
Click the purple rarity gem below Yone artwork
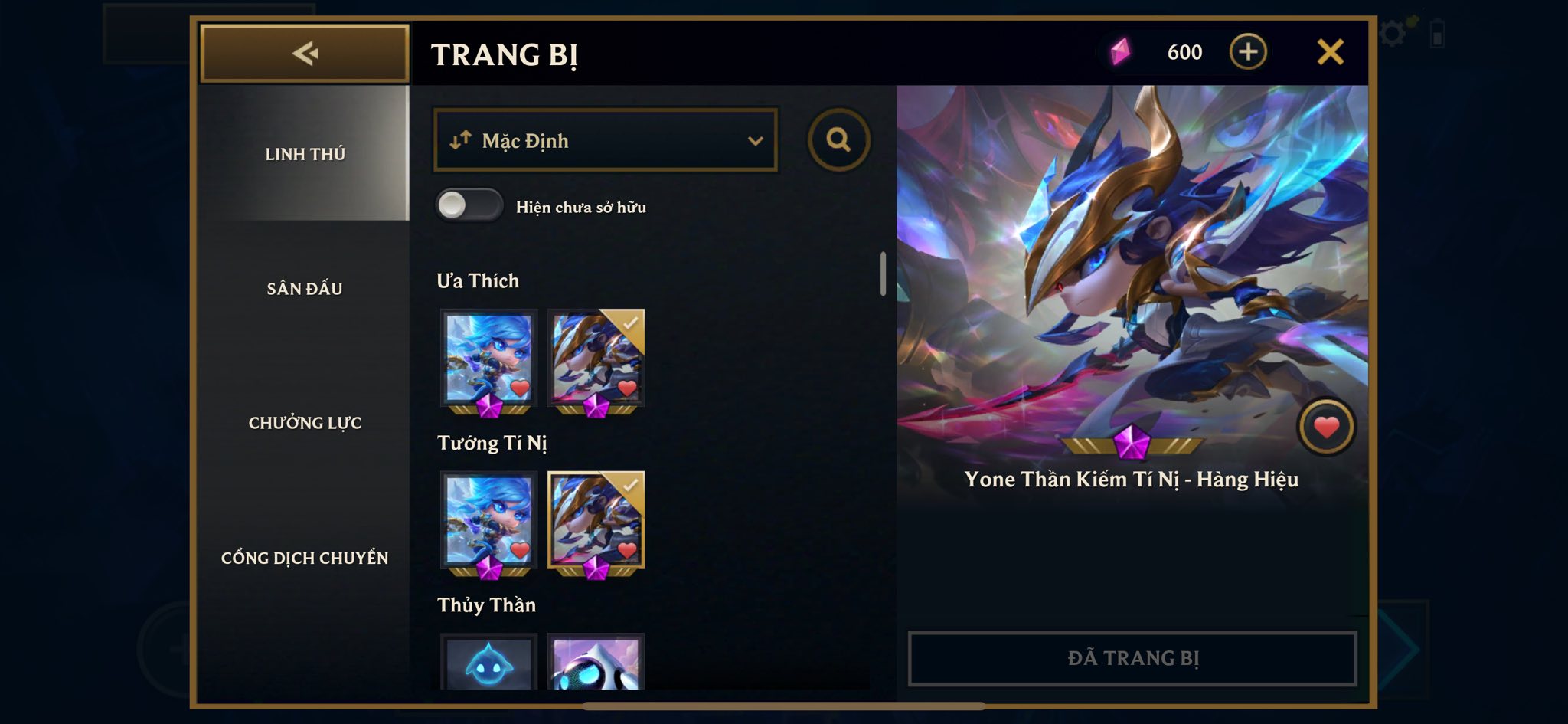coord(1132,442)
